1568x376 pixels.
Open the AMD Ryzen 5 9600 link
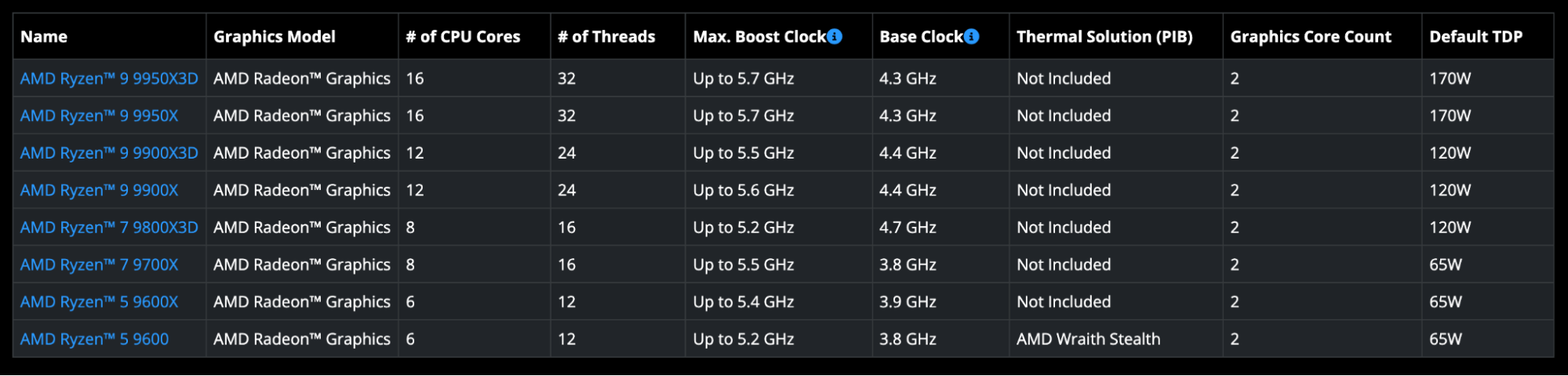(x=94, y=339)
